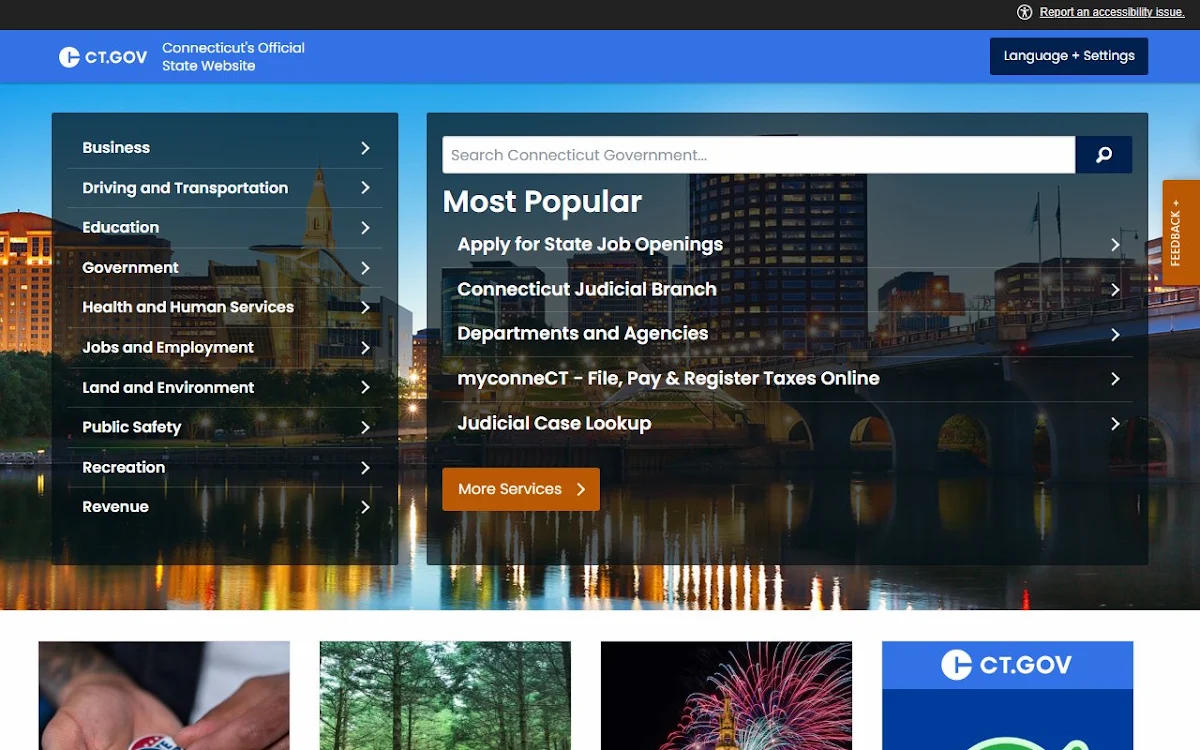Expand the Recreation category chevron
The width and height of the screenshot is (1200, 750).
(365, 467)
